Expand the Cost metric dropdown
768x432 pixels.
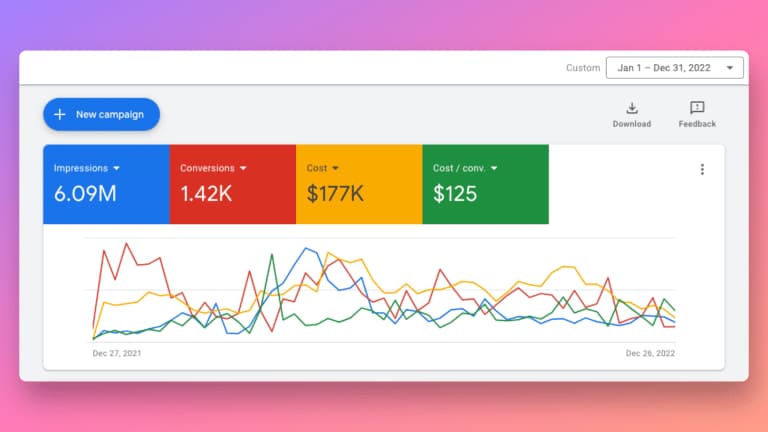click(335, 168)
